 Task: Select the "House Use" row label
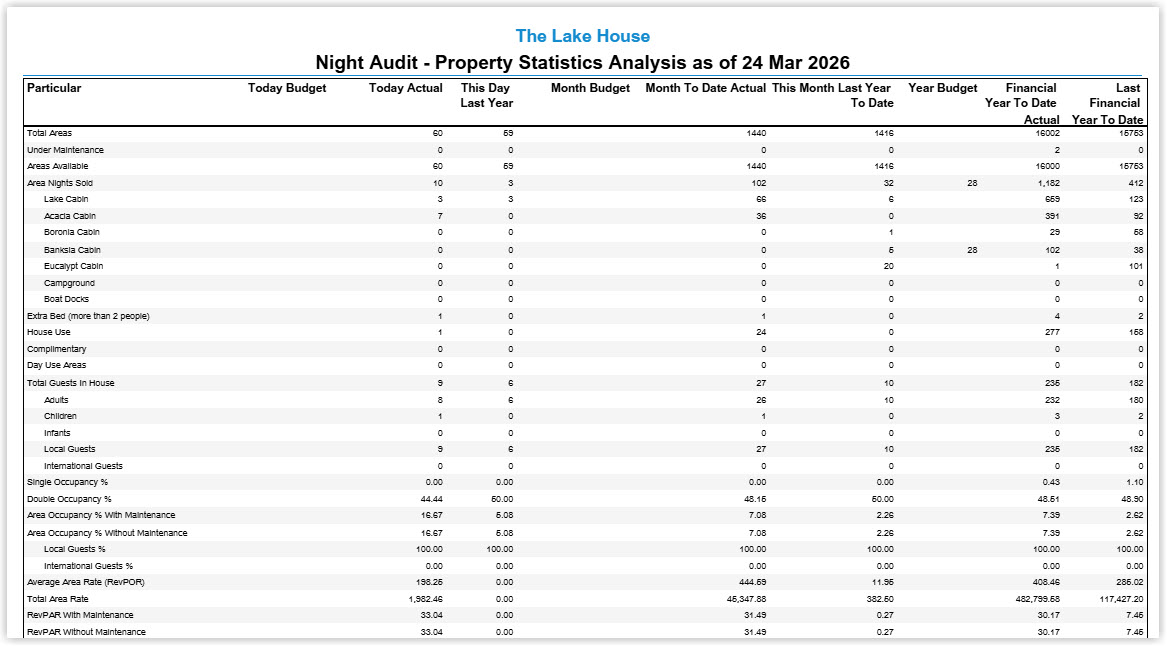point(49,333)
